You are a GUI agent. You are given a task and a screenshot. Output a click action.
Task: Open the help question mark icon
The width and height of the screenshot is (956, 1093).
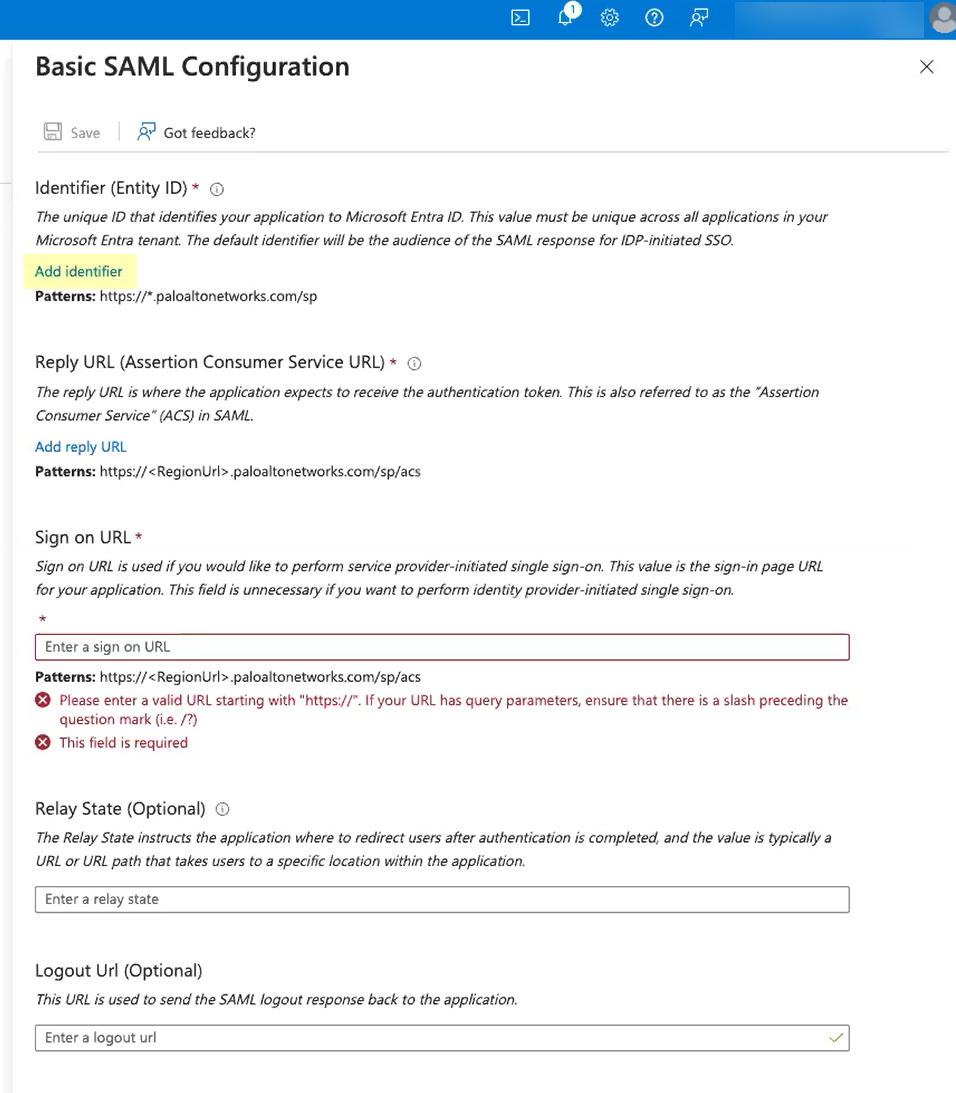(x=654, y=17)
